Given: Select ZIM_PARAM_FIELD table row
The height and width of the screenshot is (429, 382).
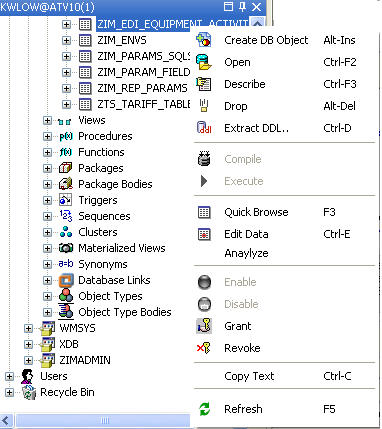Looking at the screenshot, I should coord(143,72).
